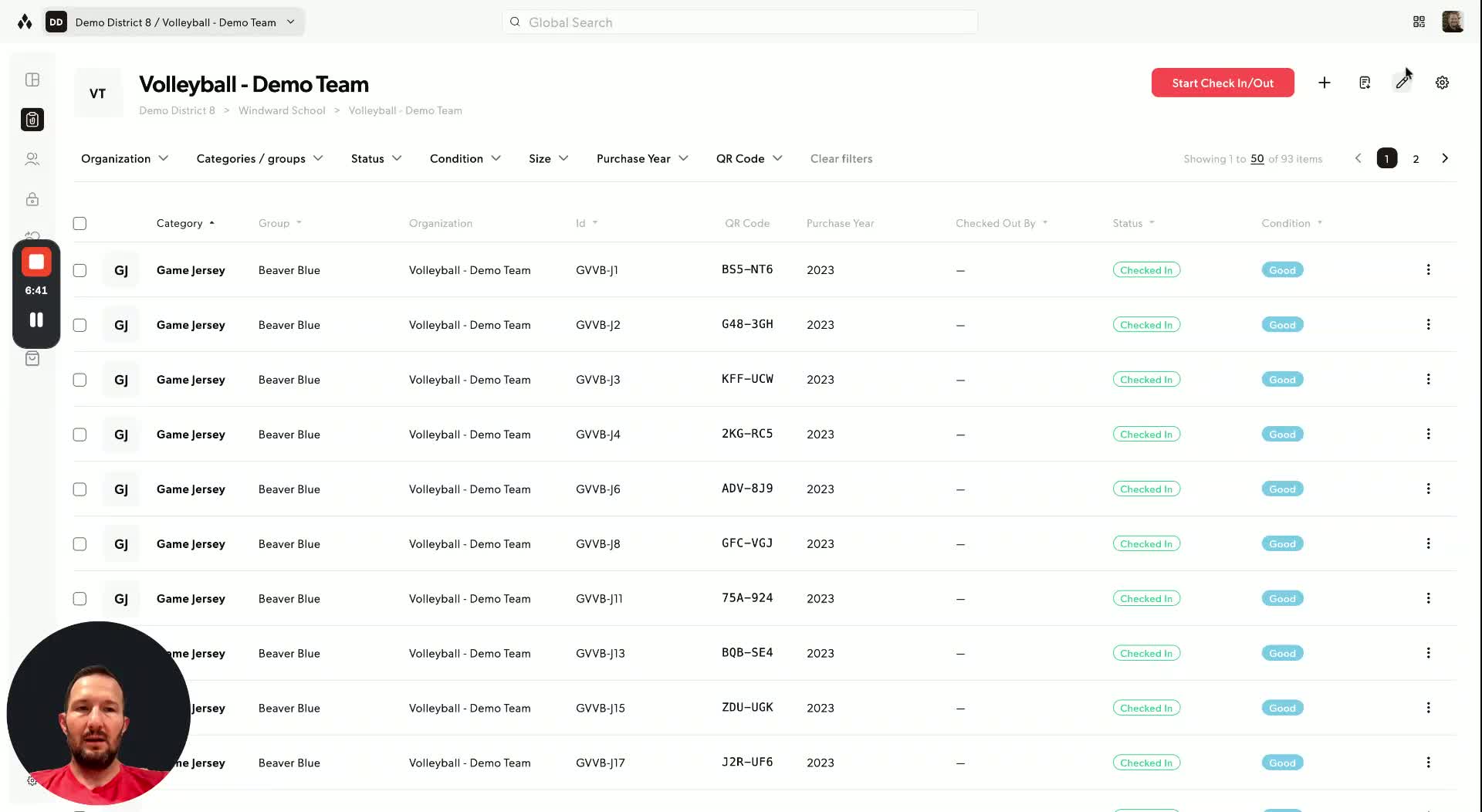Viewport: 1482px width, 812px height.
Task: Click the Good condition badge for GVVB-J3
Action: click(1282, 380)
